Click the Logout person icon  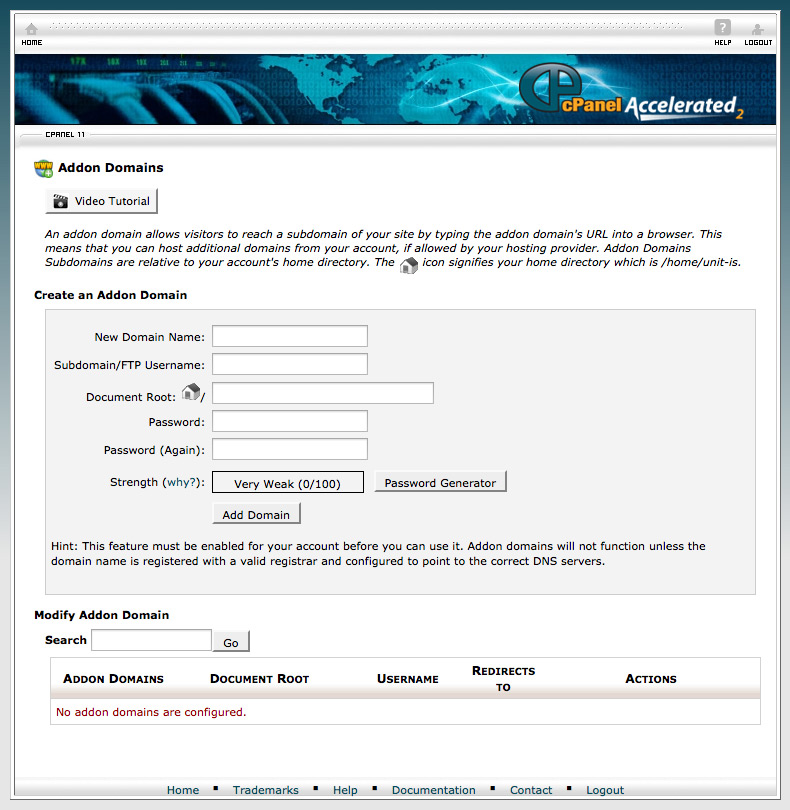pyautogui.click(x=758, y=29)
